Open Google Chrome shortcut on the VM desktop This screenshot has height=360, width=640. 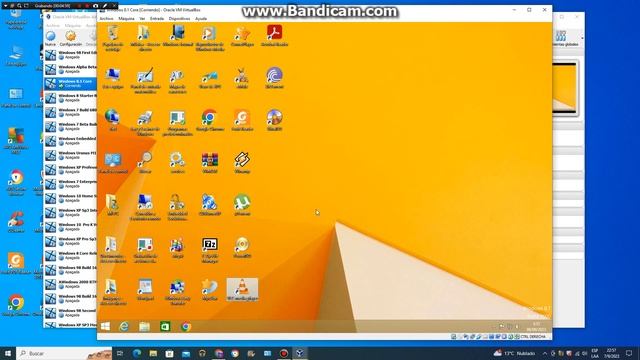point(209,120)
